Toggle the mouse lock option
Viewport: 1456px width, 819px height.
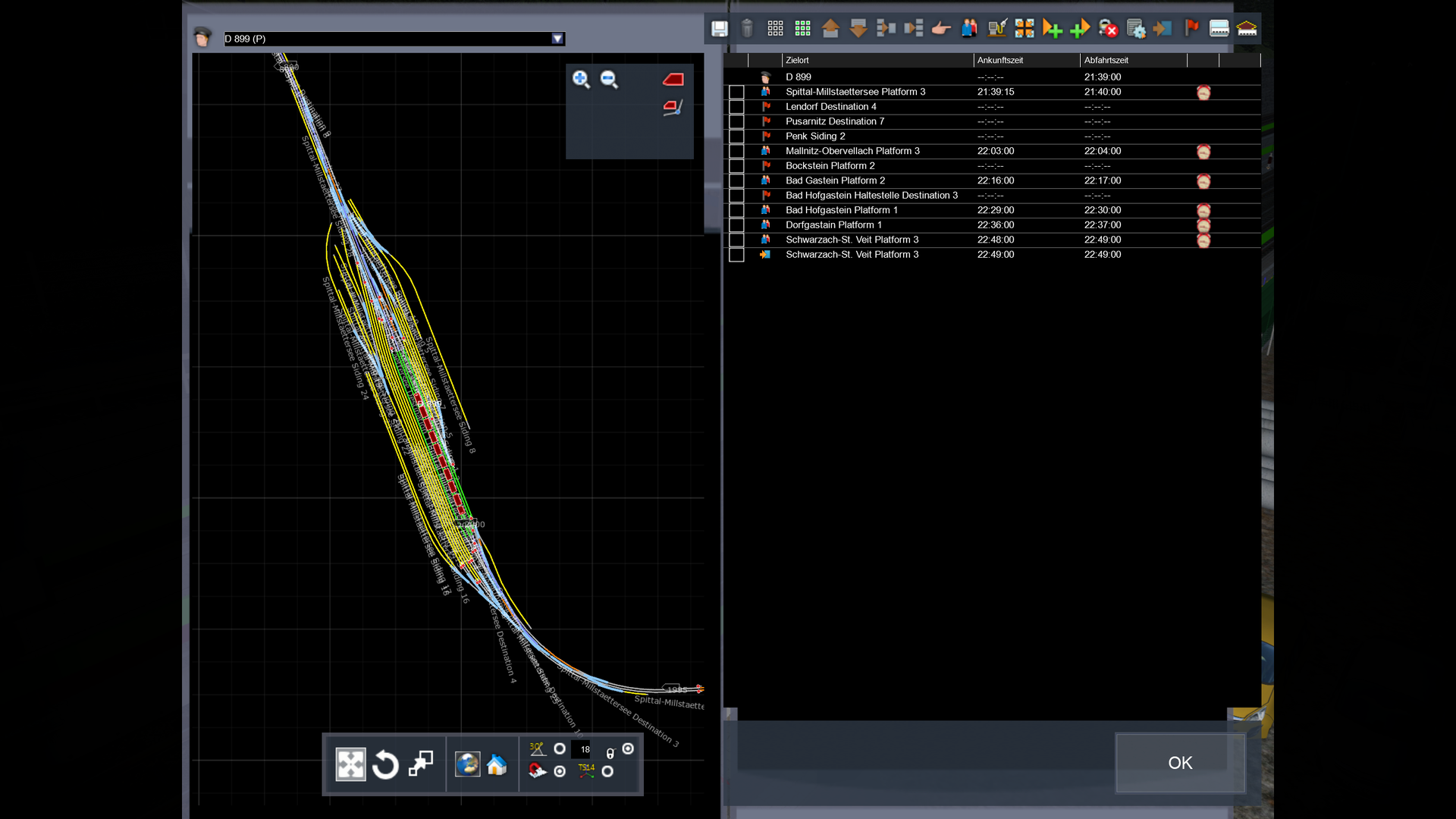pos(628,749)
